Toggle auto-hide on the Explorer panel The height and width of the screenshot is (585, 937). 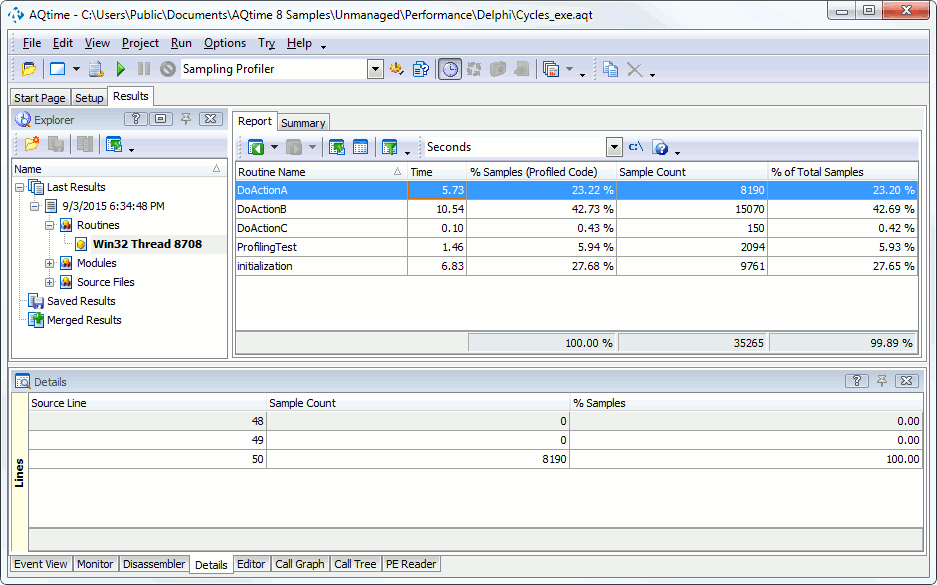click(x=161, y=119)
